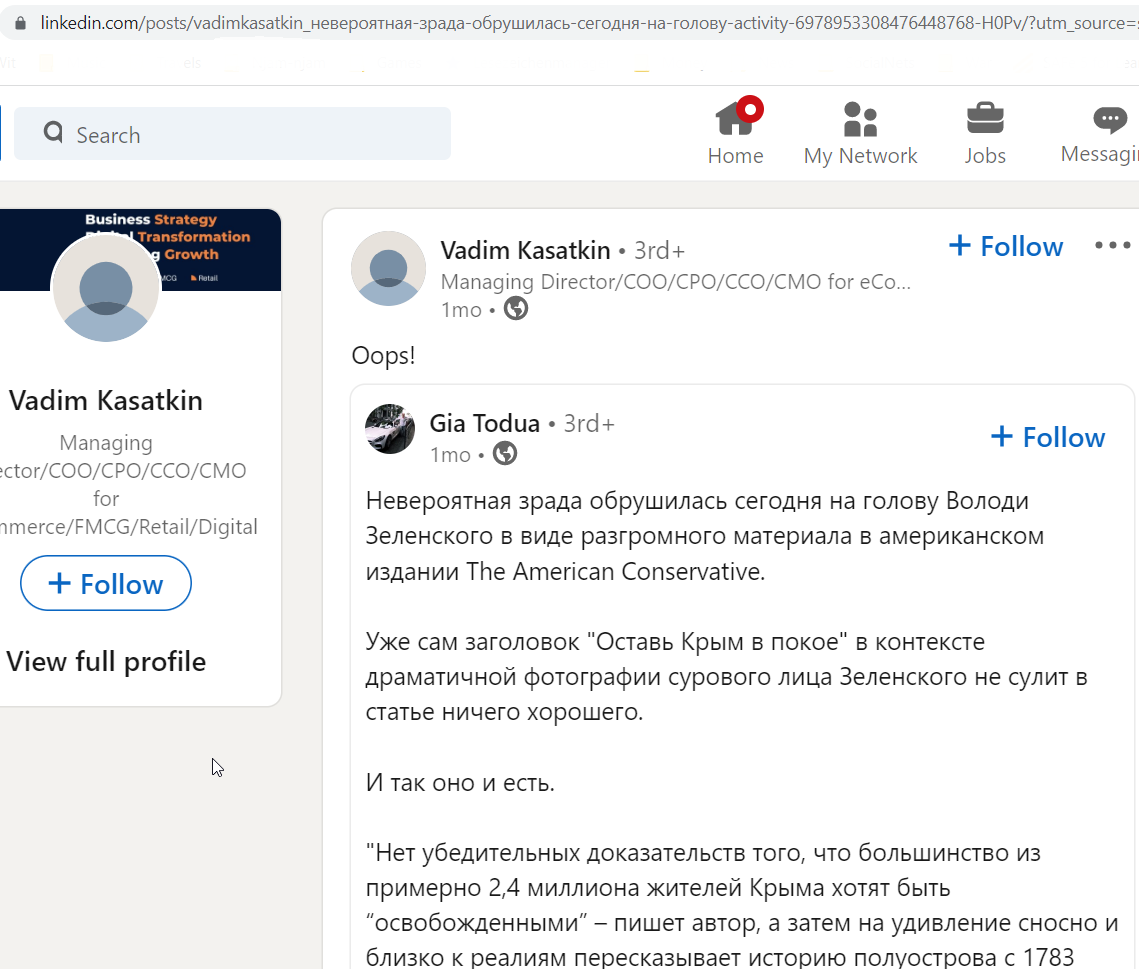Click the paragraph starting 'Нет убедительных доказательств'
Image resolution: width=1139 pixels, height=969 pixels.
(x=742, y=905)
